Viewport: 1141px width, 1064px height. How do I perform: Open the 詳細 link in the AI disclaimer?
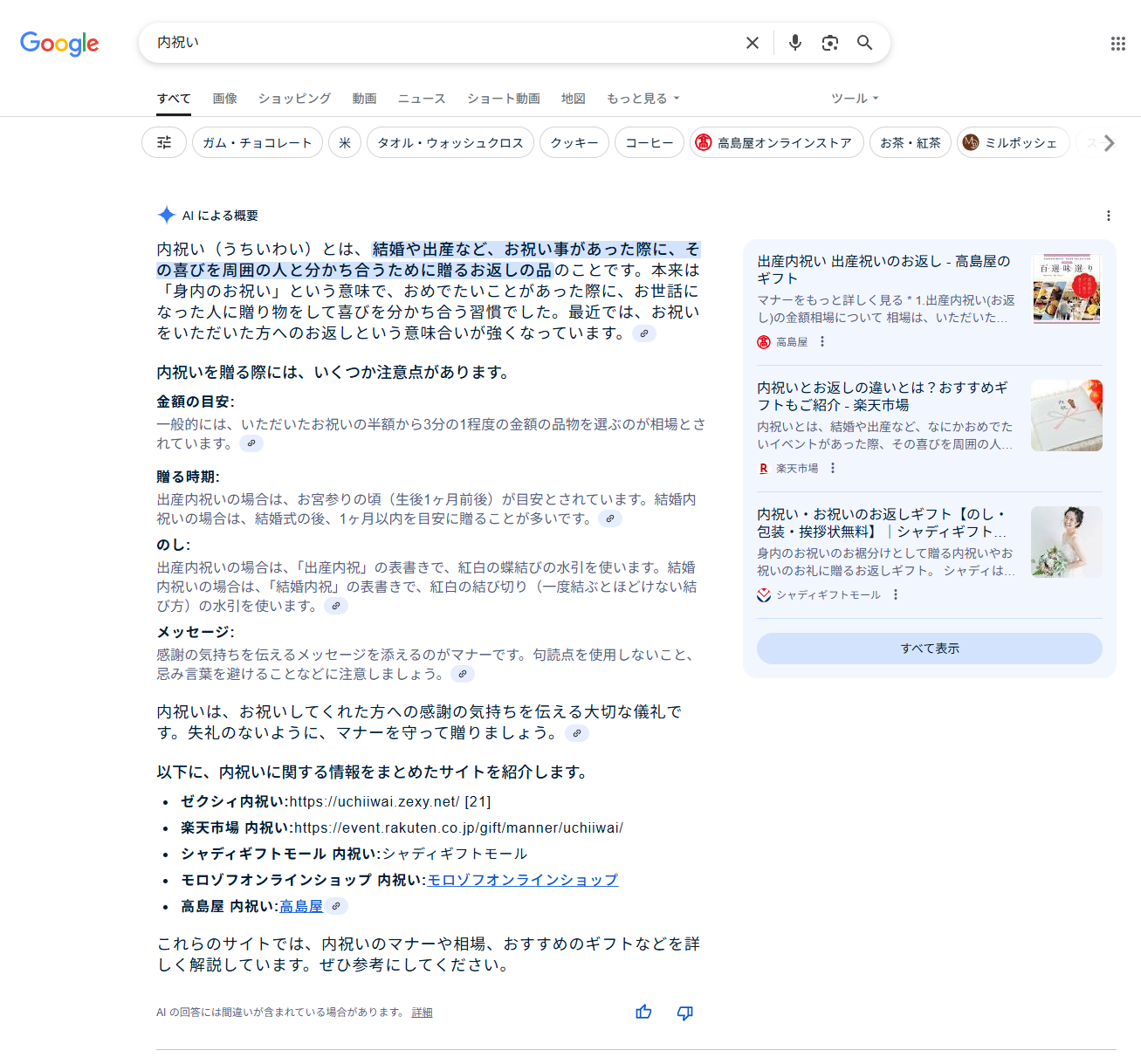pos(423,1013)
